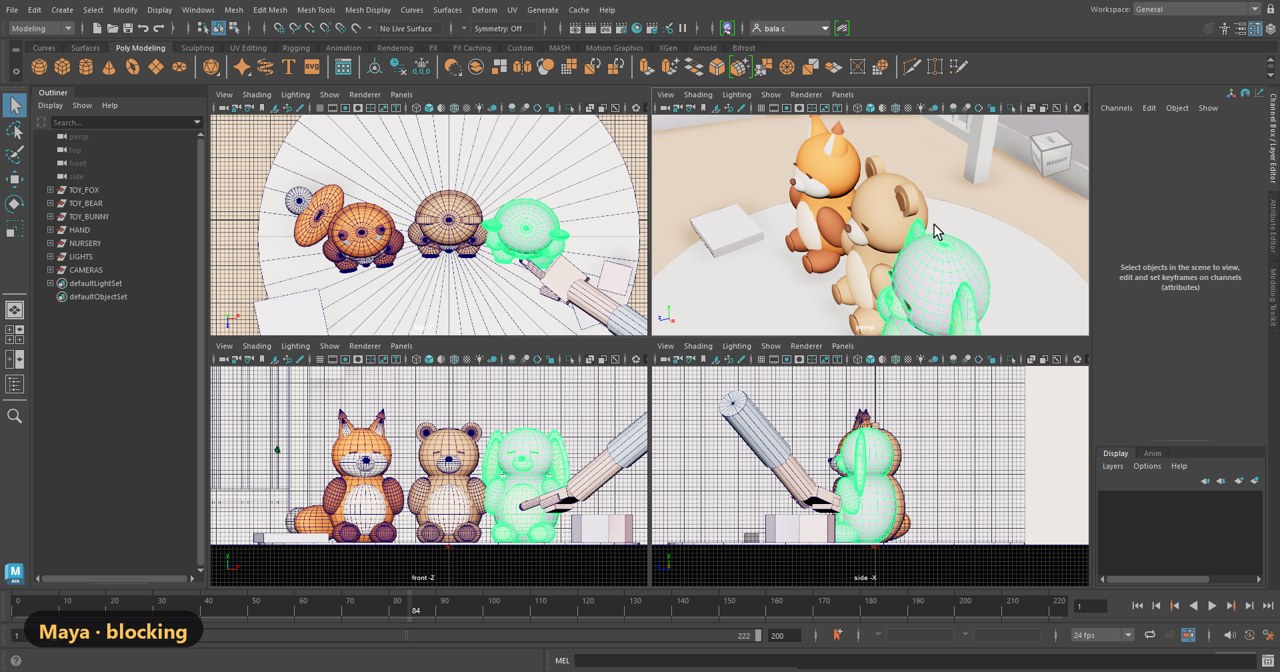The image size is (1280, 672).
Task: Click the Set Key bookmark icon
Action: pos(837,635)
